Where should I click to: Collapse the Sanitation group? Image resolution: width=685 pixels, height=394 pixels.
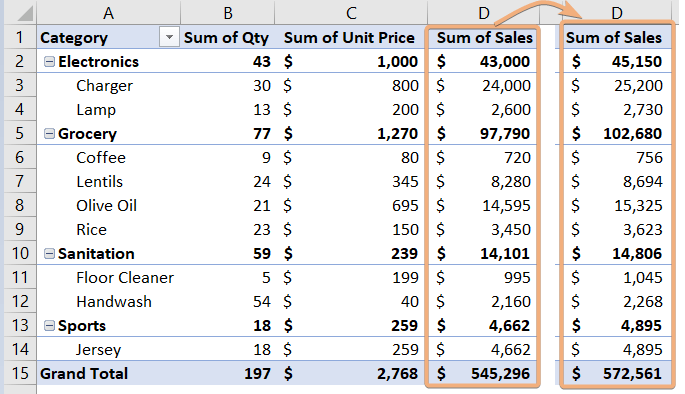click(x=49, y=254)
